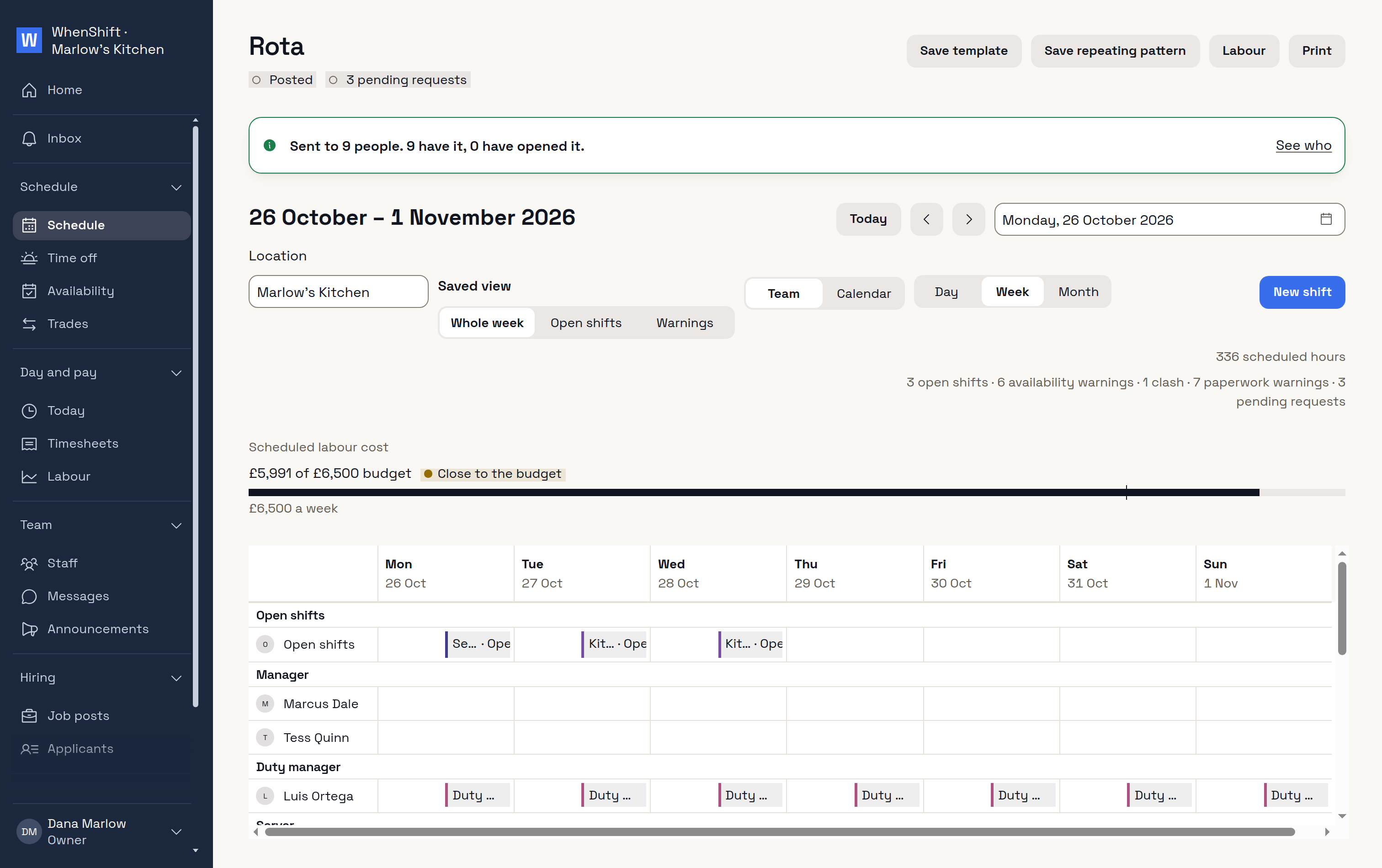1382x868 pixels.
Task: Open Home from the sidebar
Action: (x=102, y=90)
